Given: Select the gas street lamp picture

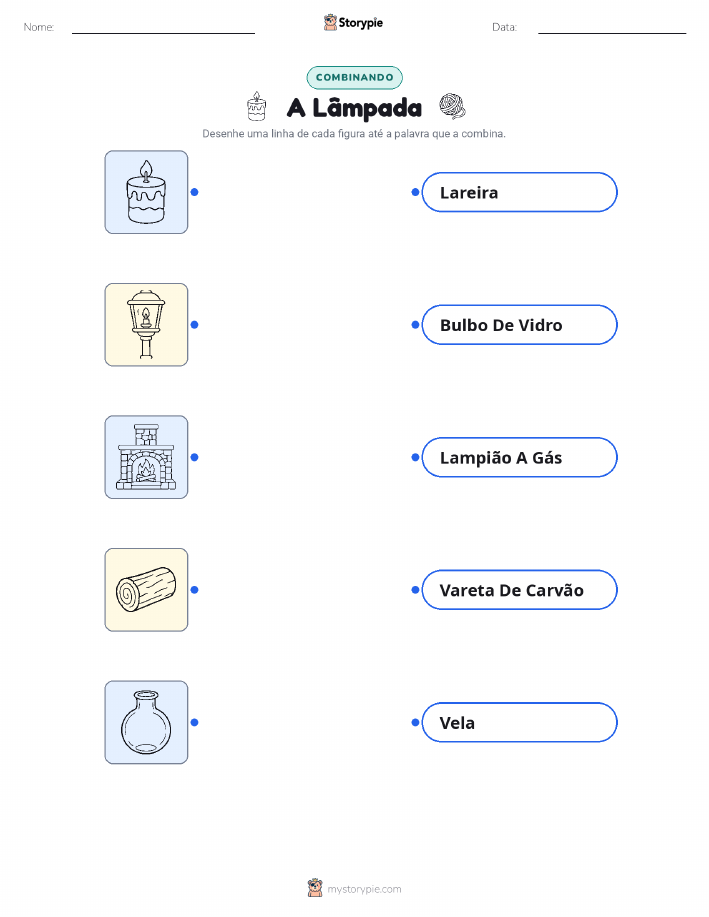Looking at the screenshot, I should (146, 325).
